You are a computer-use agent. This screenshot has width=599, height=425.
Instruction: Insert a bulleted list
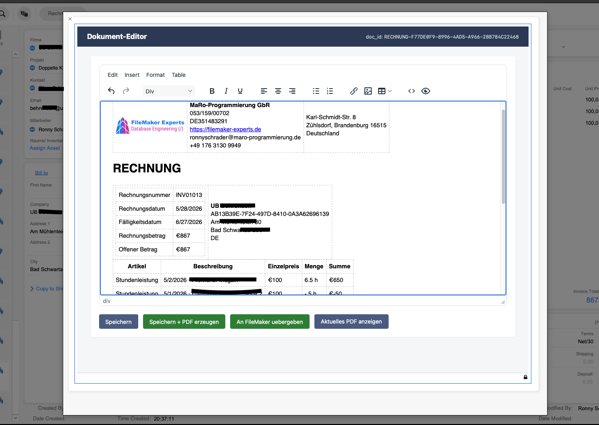(316, 91)
